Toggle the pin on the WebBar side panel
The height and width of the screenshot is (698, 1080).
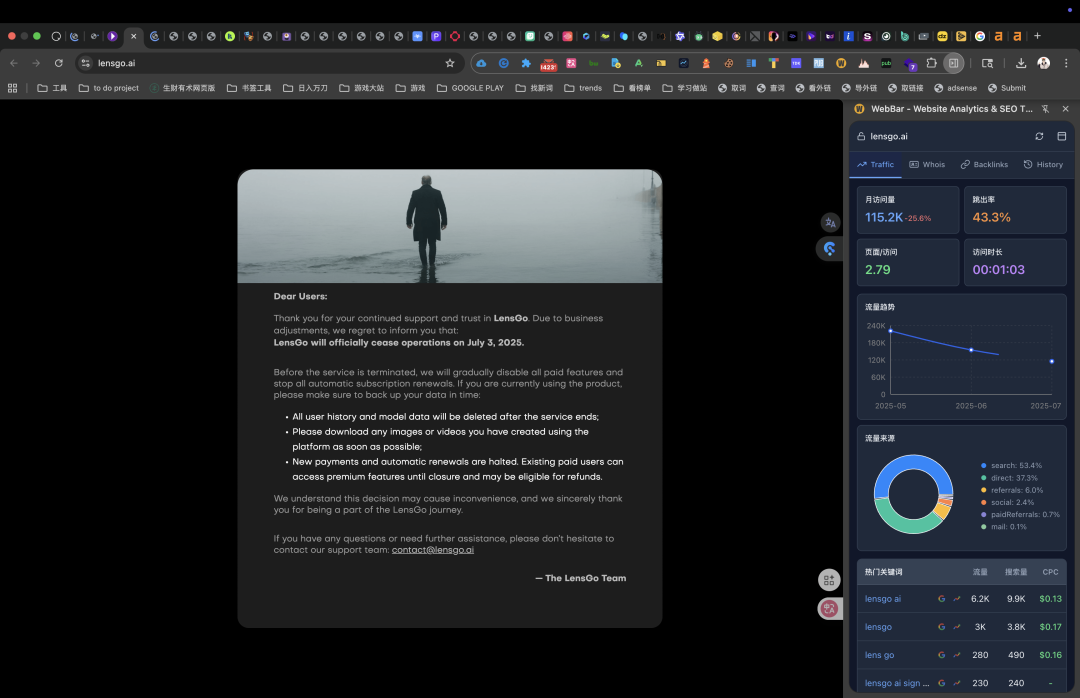tap(1046, 109)
